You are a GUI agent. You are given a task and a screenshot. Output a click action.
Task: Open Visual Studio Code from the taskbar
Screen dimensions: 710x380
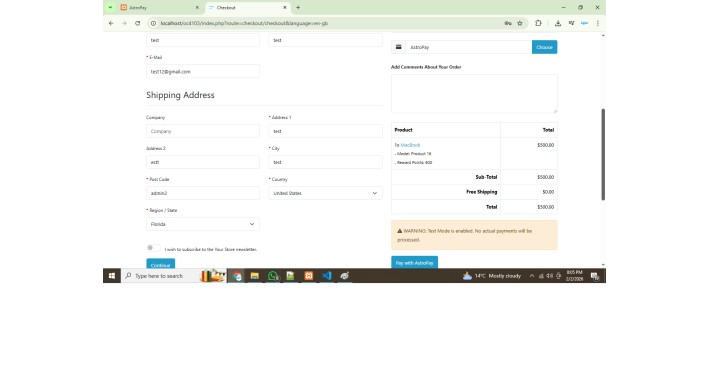(x=326, y=276)
